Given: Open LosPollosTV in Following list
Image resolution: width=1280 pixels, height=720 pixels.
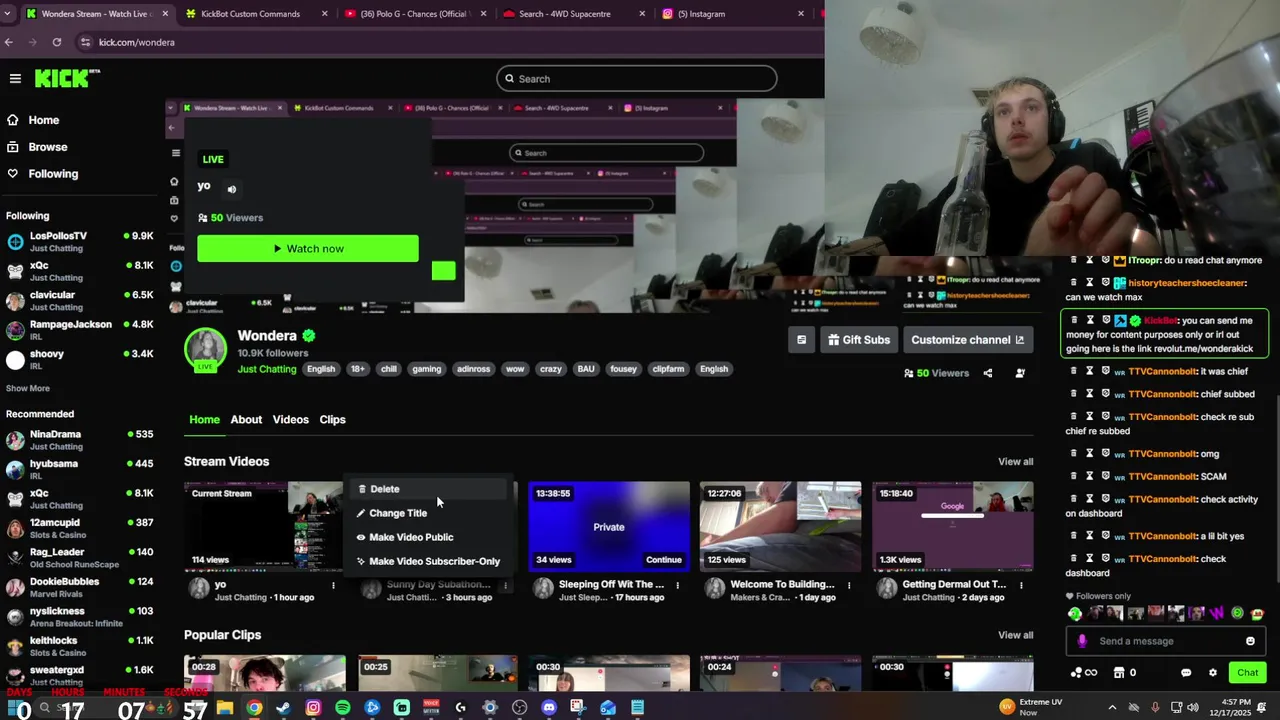Looking at the screenshot, I should coord(80,241).
